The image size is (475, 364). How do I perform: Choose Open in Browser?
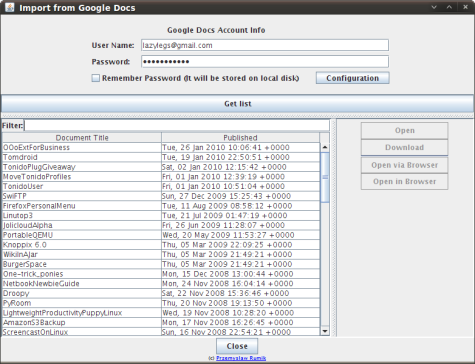point(404,182)
